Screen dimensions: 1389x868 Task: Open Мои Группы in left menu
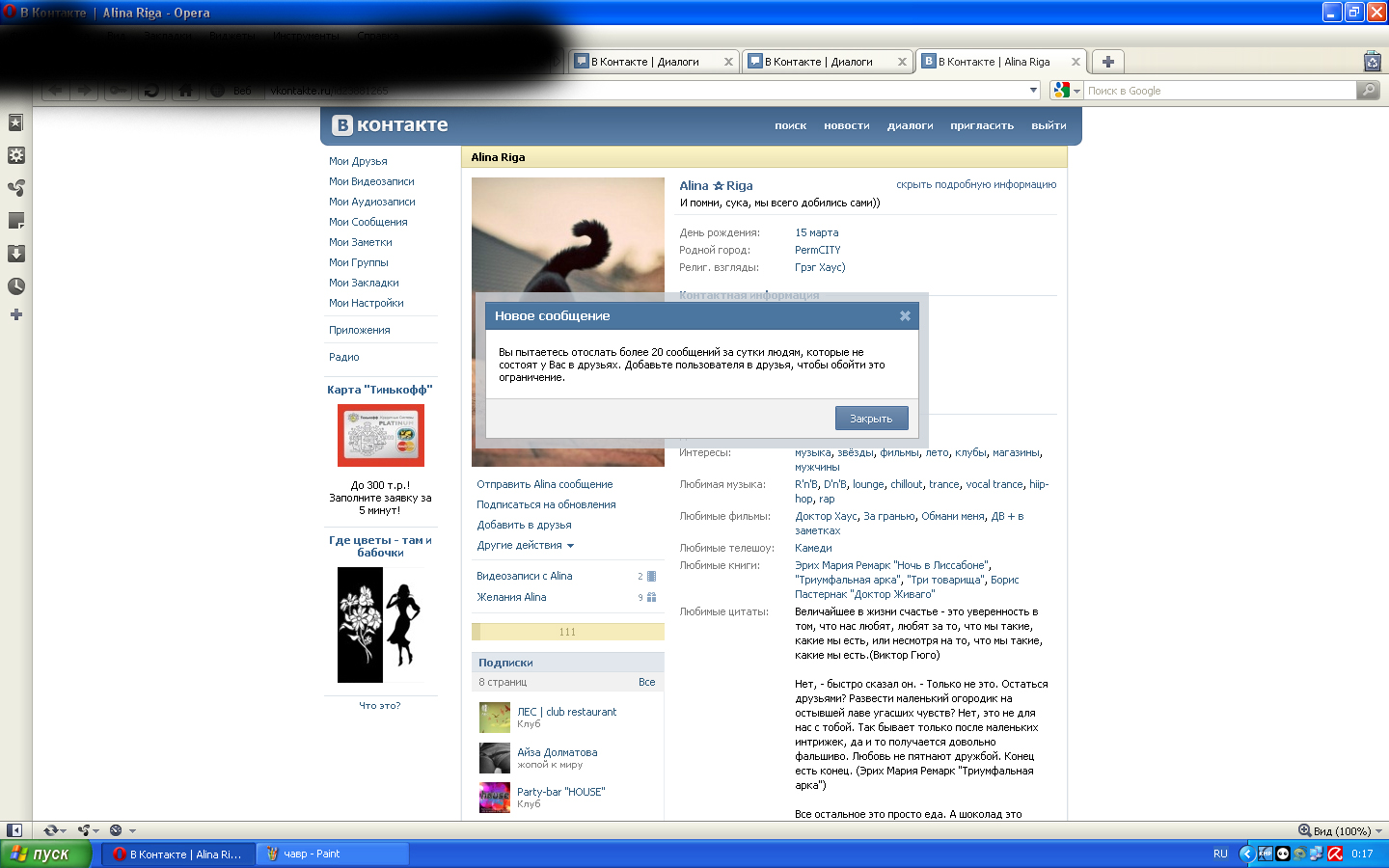click(358, 262)
